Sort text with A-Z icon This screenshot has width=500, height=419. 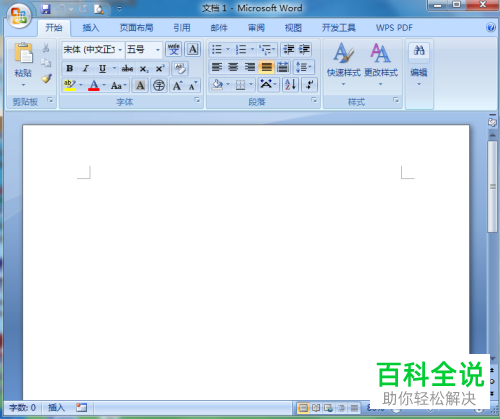pyautogui.click(x=290, y=85)
